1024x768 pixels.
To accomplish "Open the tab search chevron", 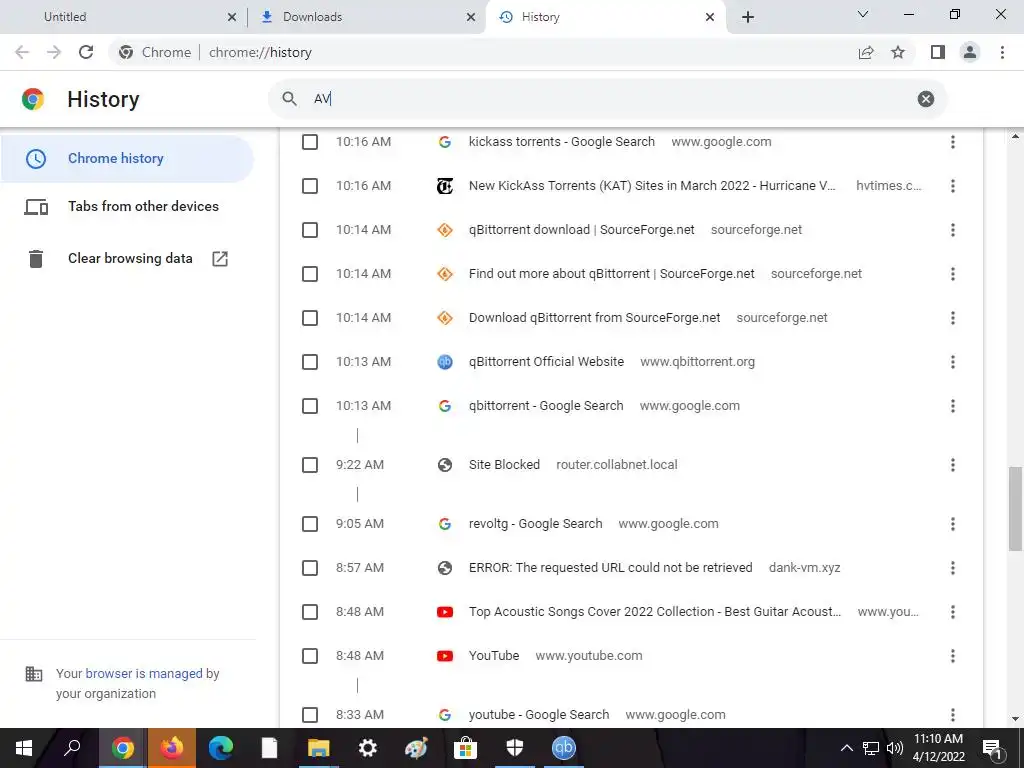I will 863,14.
